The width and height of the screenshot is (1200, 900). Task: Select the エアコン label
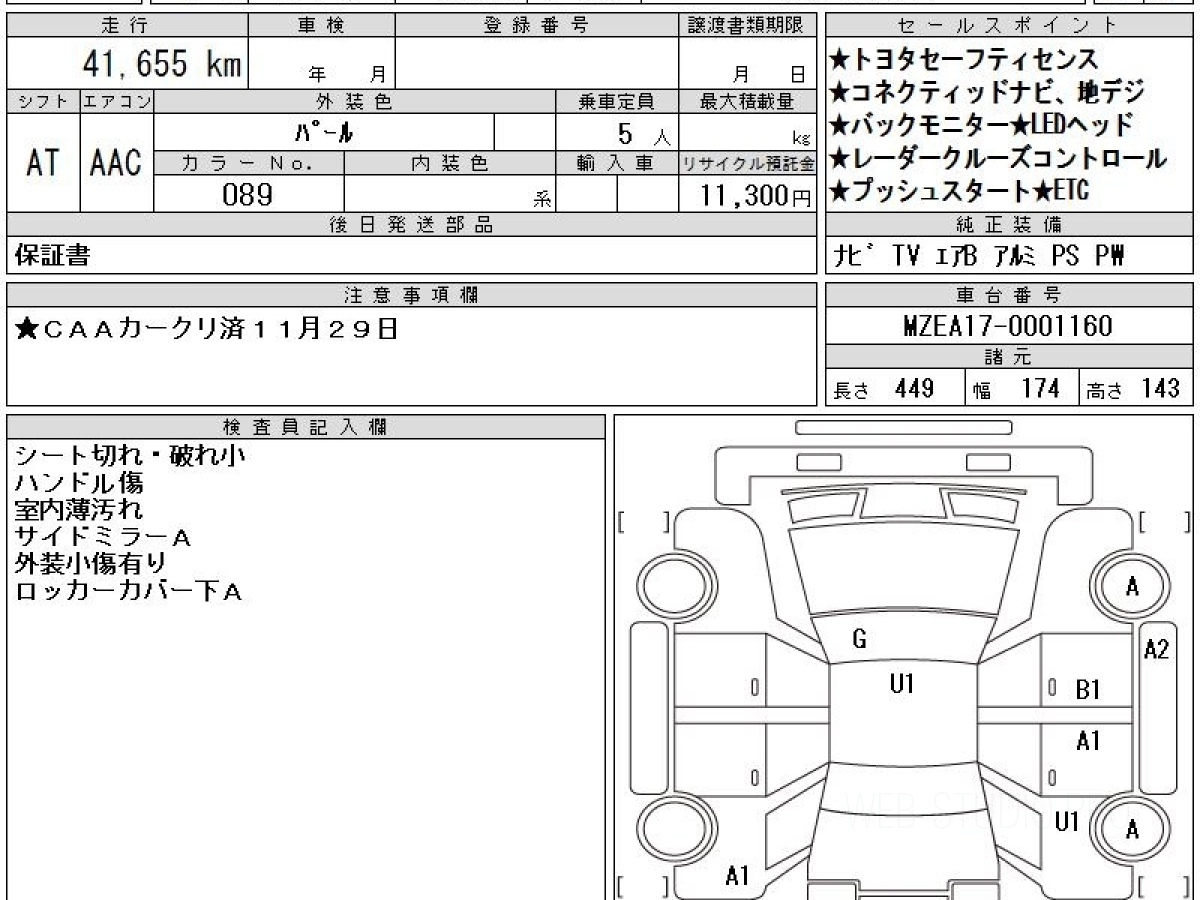click(117, 101)
